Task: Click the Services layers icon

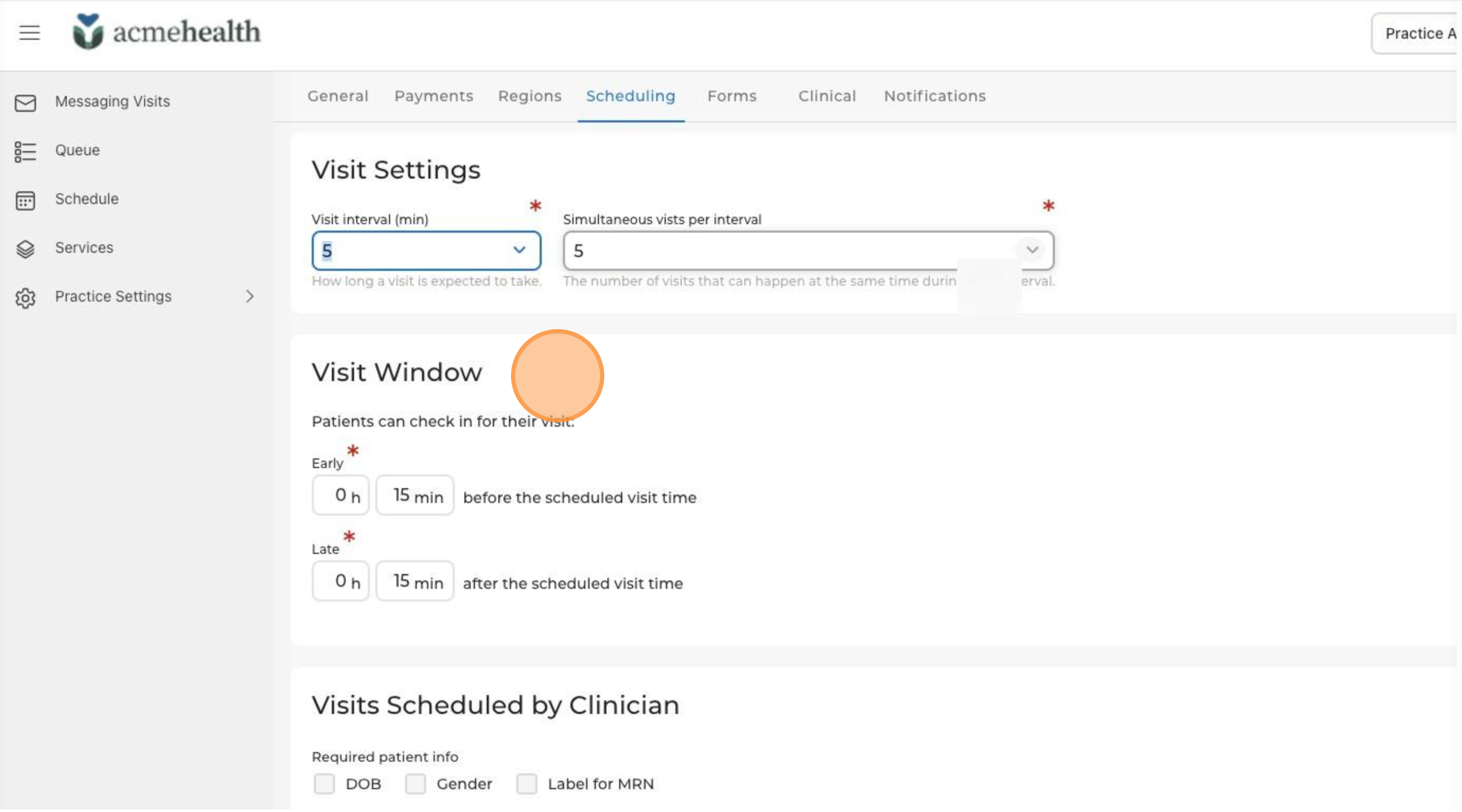Action: pyautogui.click(x=25, y=249)
